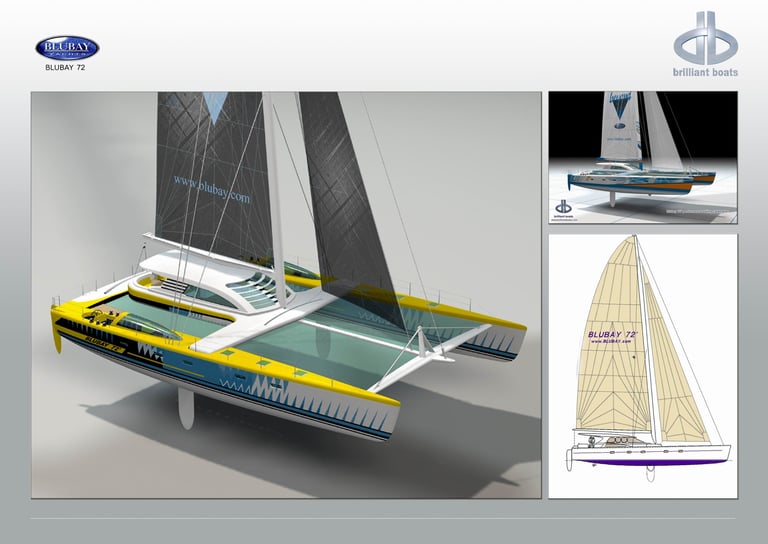Click 'BLUBAY 72'' text on the beige sail
768x544 pixels.
click(612, 334)
